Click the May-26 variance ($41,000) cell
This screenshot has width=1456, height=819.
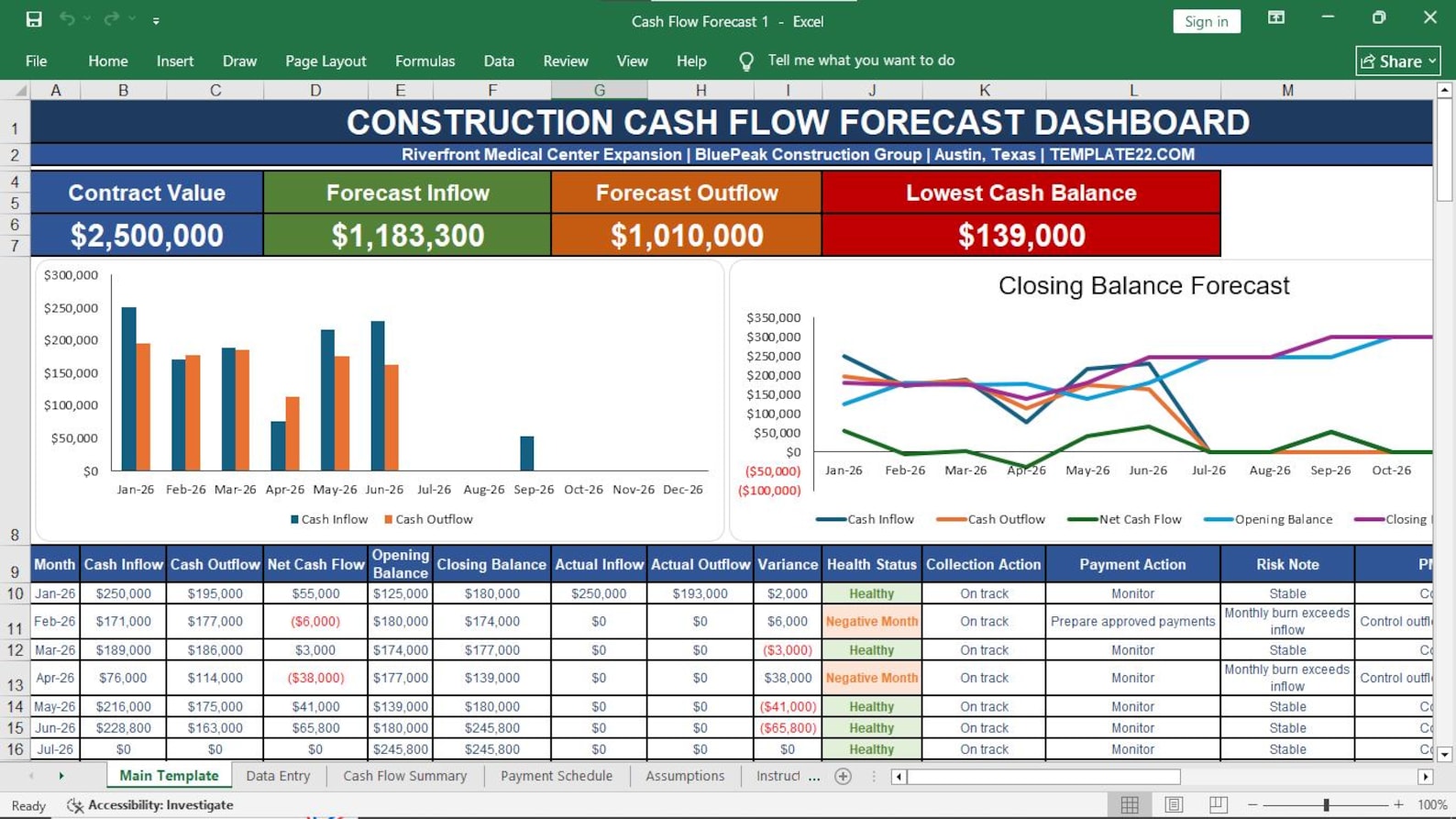788,706
